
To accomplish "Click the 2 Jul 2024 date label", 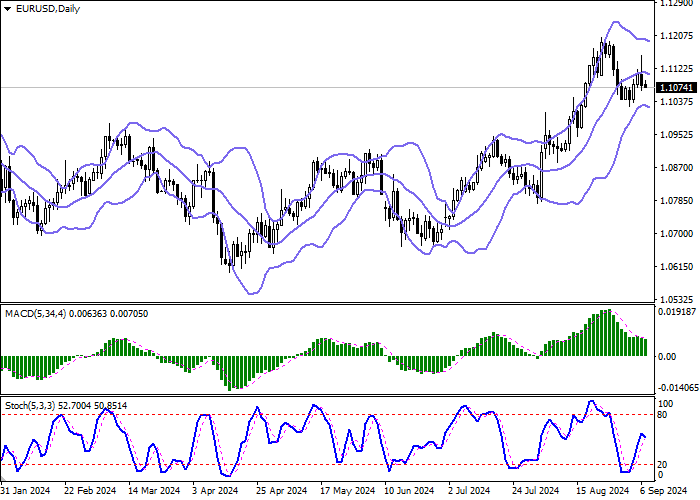I will (x=470, y=491).
